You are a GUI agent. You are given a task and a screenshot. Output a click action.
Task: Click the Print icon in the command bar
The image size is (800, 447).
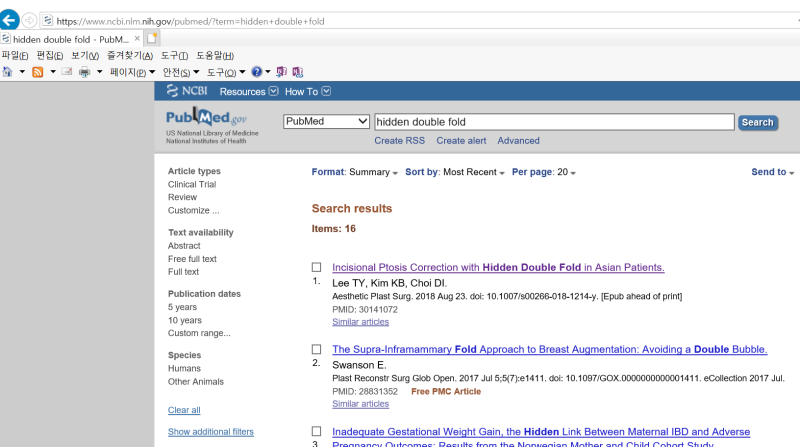(84, 72)
